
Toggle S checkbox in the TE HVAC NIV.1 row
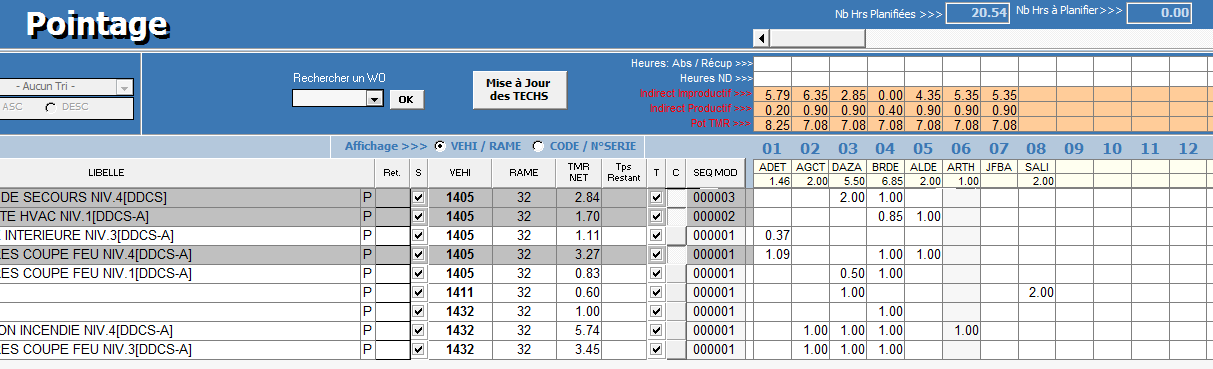pyautogui.click(x=418, y=217)
